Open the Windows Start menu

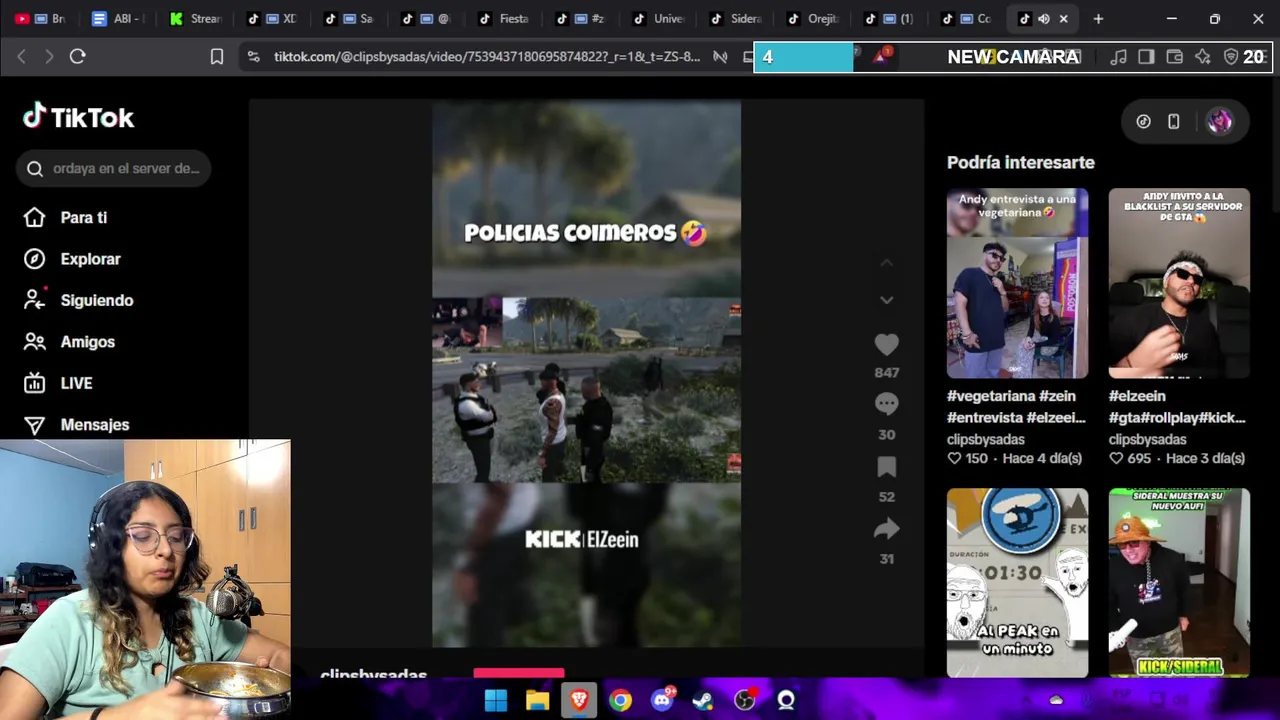click(496, 700)
